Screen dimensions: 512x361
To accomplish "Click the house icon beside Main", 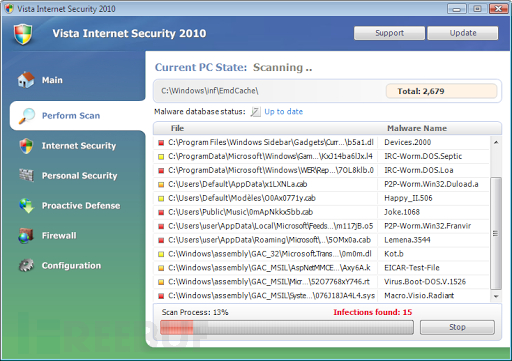I will click(x=26, y=80).
